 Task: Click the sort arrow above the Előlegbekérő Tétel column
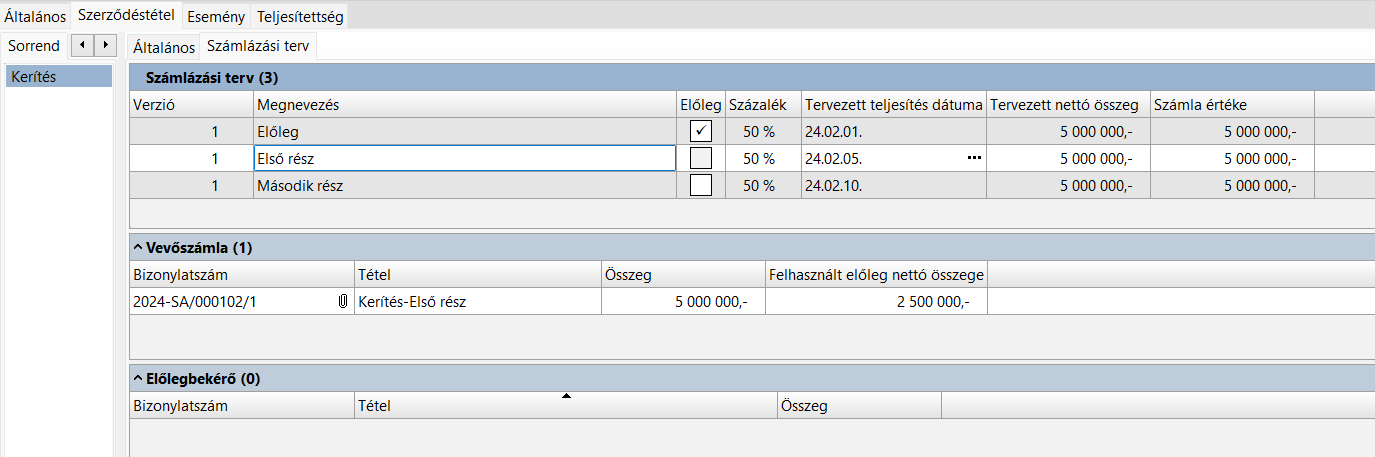coord(566,397)
